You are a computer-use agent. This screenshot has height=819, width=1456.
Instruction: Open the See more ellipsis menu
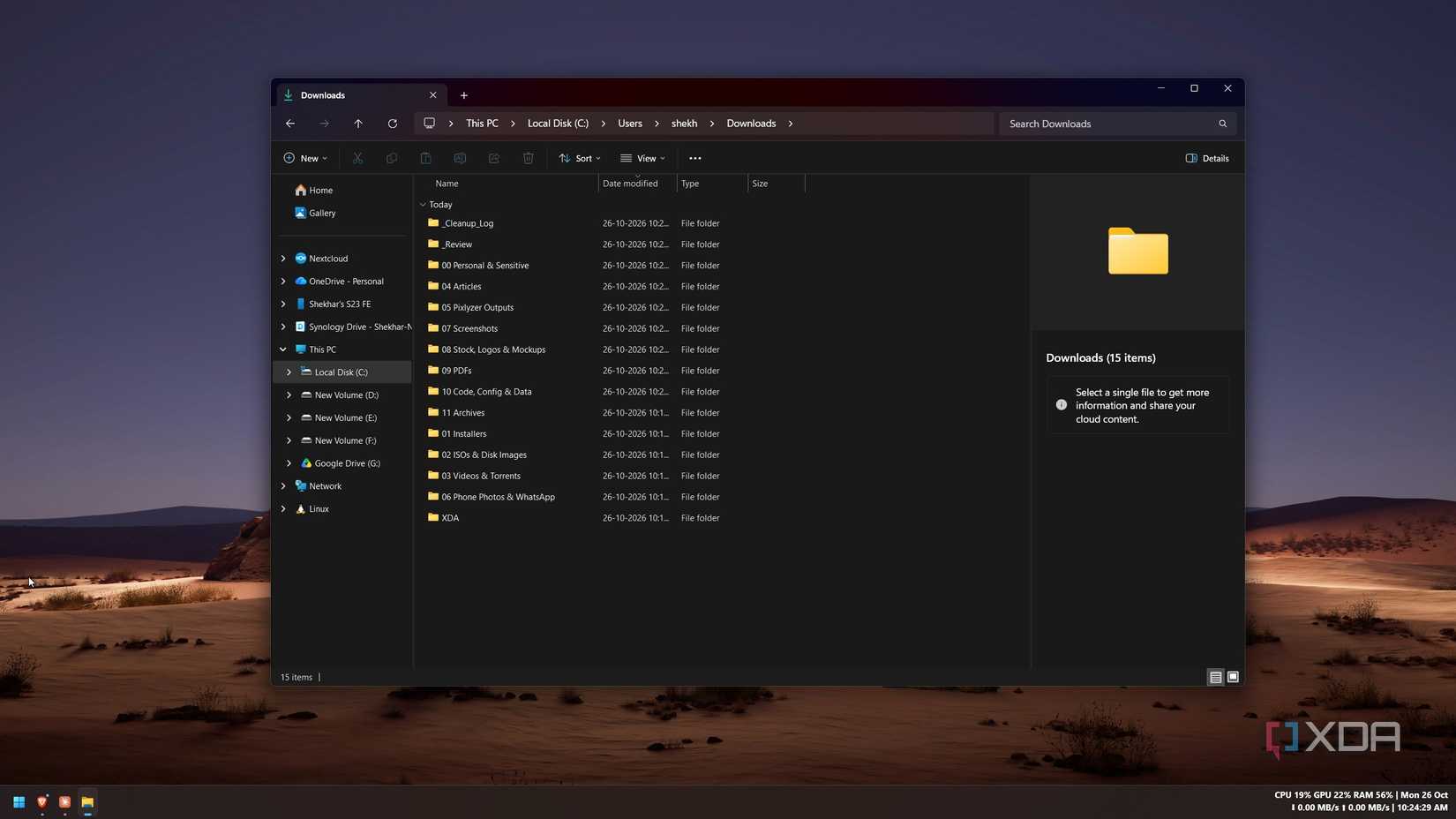(695, 158)
